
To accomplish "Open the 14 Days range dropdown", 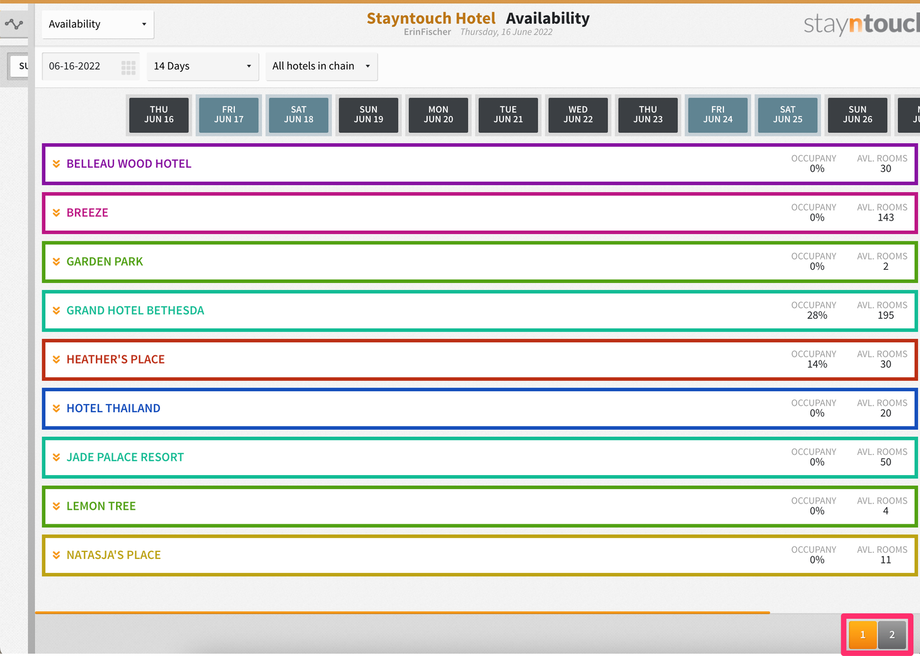I will coord(202,66).
